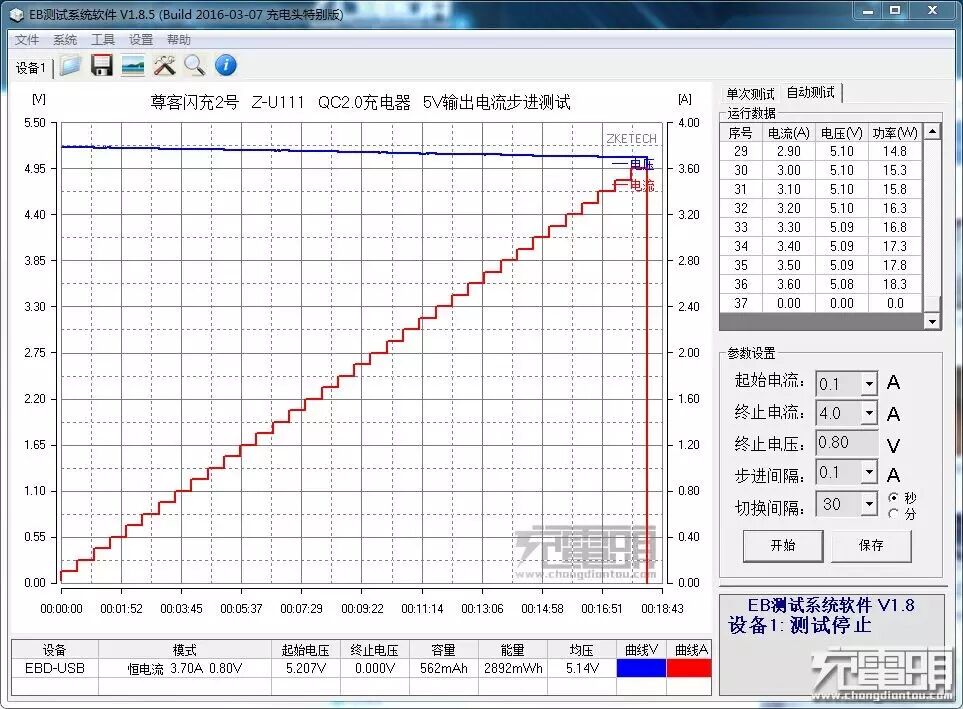
Task: Click the 恒电流 3.70A 0.80V mode cell
Action: click(x=185, y=668)
